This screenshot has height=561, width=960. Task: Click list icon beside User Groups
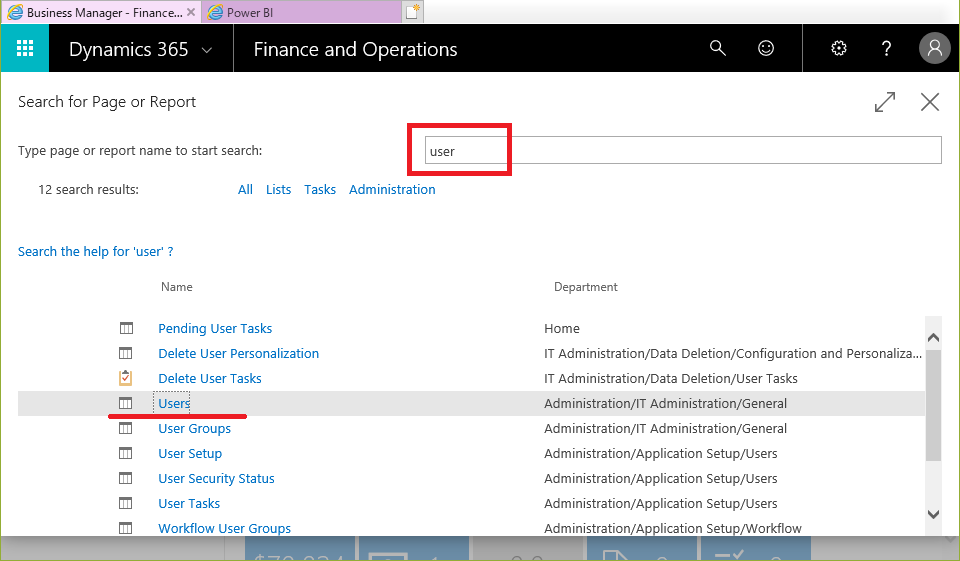(x=126, y=429)
